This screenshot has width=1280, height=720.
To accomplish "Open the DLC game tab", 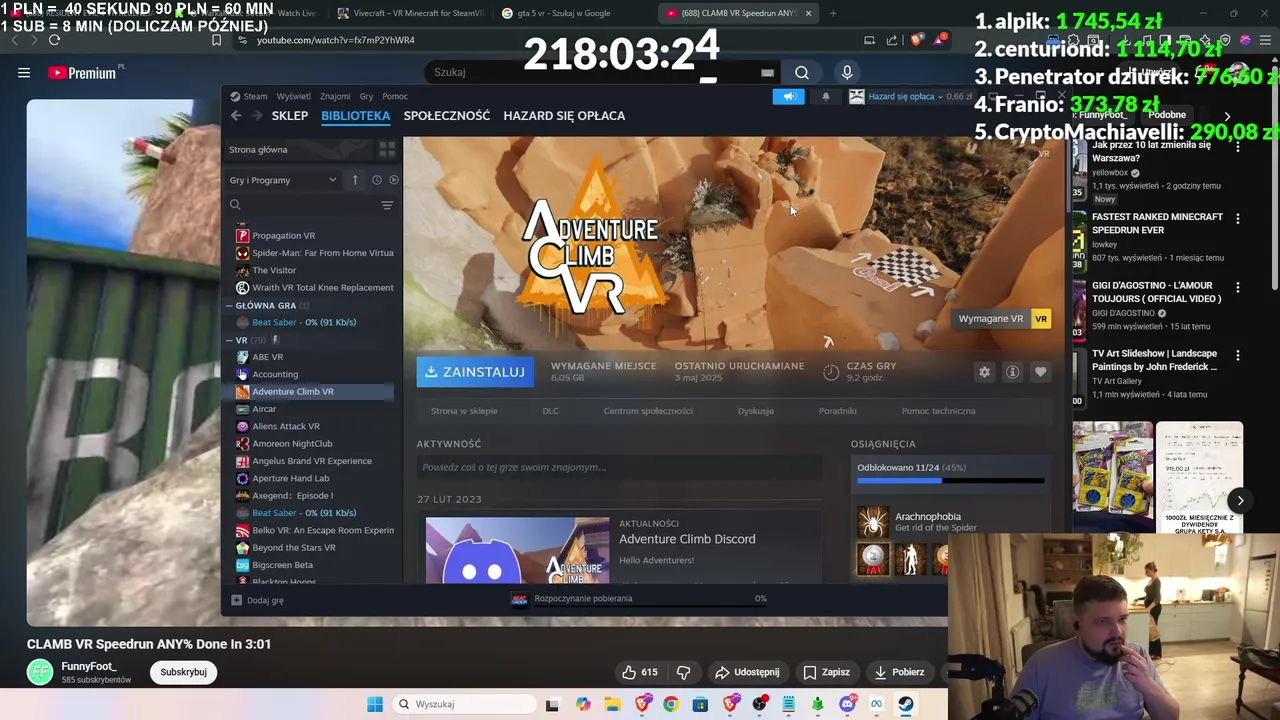I will pos(550,411).
